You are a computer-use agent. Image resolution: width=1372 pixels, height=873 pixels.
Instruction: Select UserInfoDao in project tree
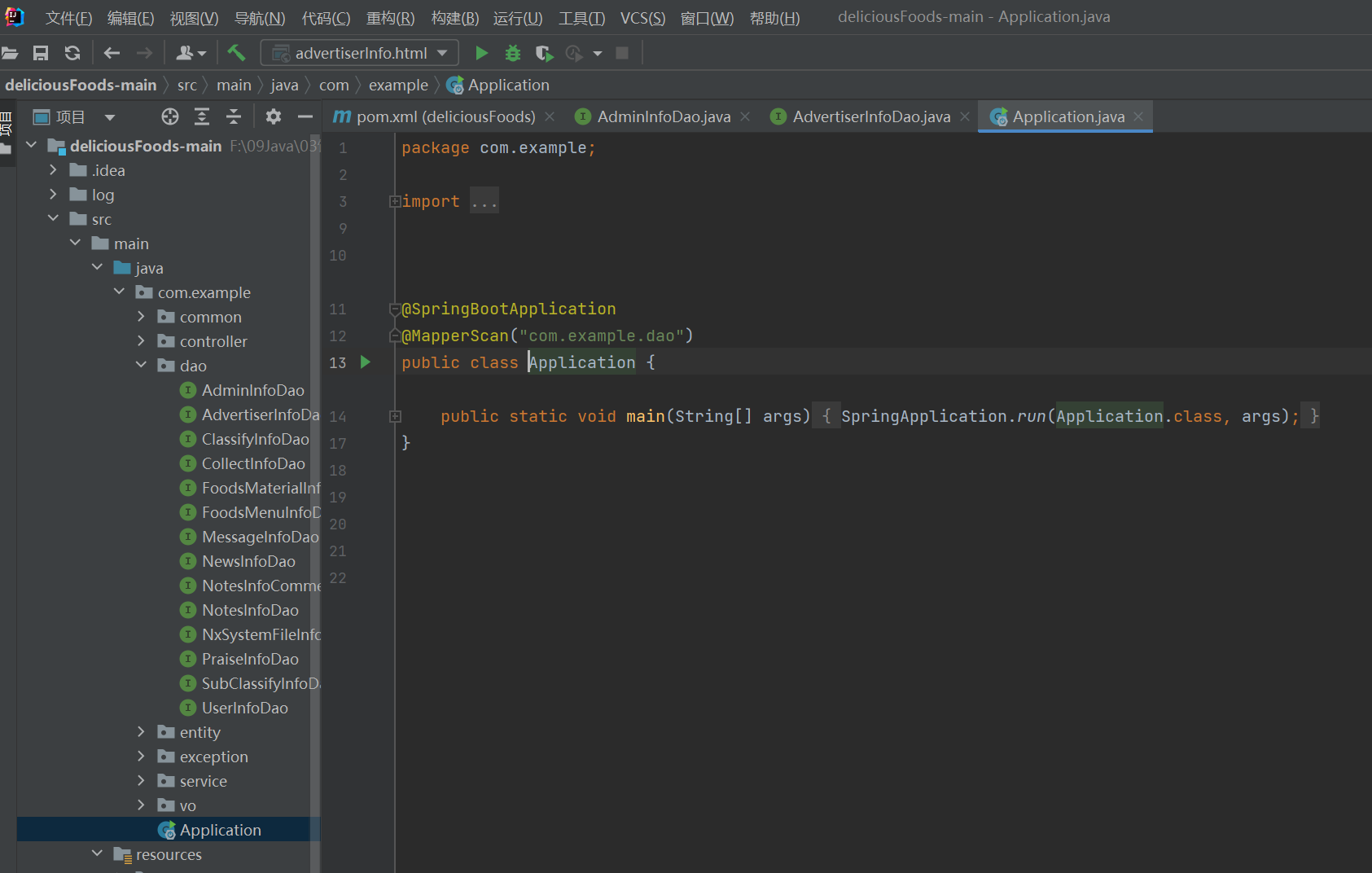[244, 708]
